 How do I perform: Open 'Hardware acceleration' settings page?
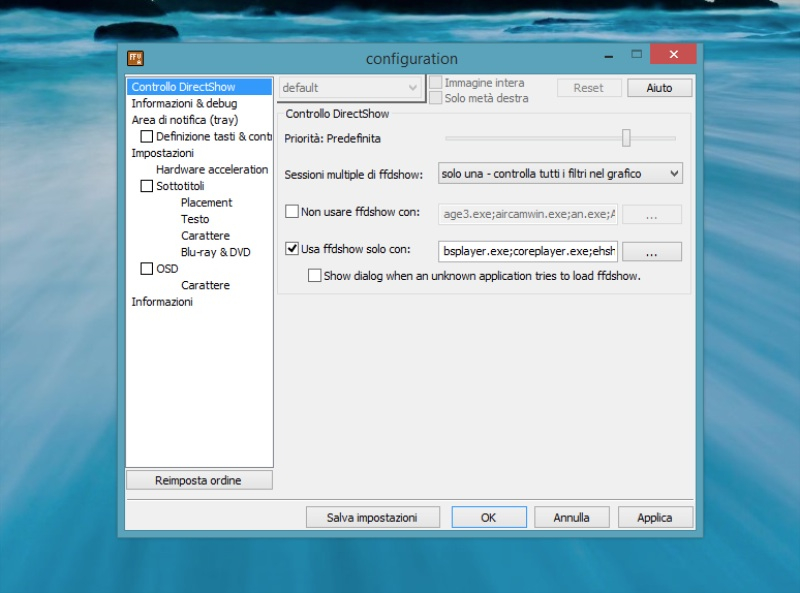click(211, 170)
